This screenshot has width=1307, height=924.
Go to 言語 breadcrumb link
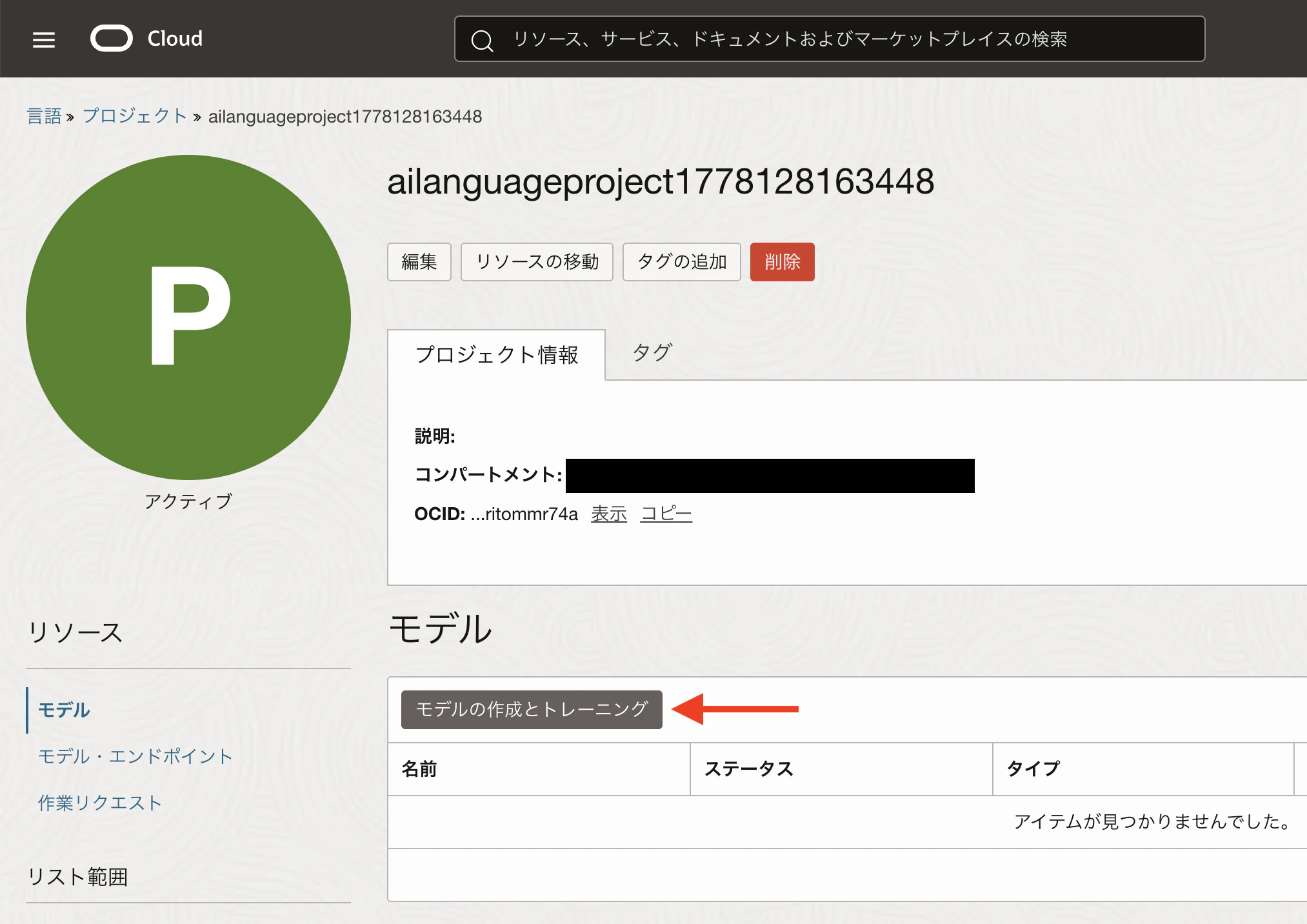[x=44, y=116]
